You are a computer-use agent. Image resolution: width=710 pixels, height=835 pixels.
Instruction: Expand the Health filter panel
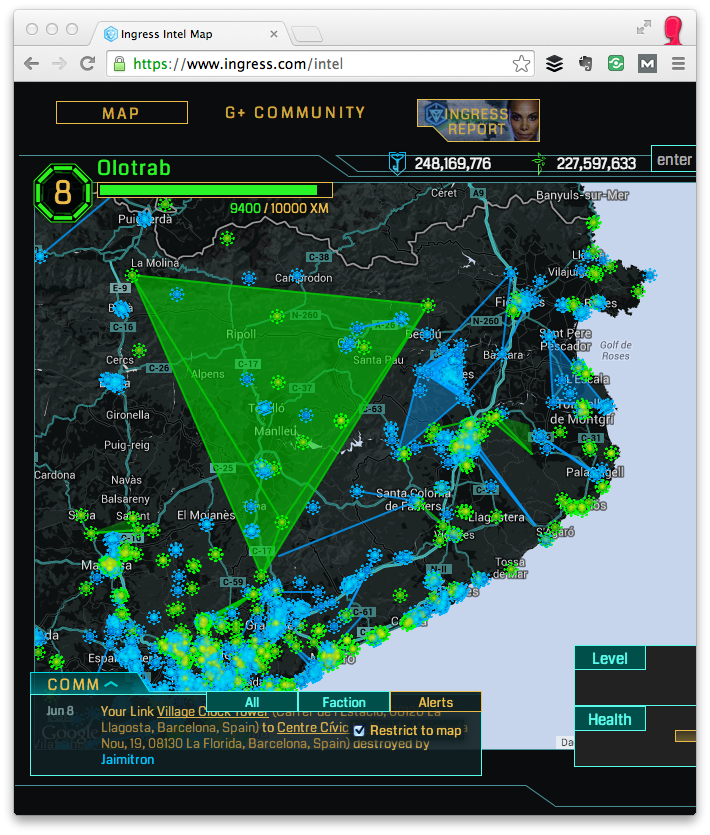tap(610, 719)
